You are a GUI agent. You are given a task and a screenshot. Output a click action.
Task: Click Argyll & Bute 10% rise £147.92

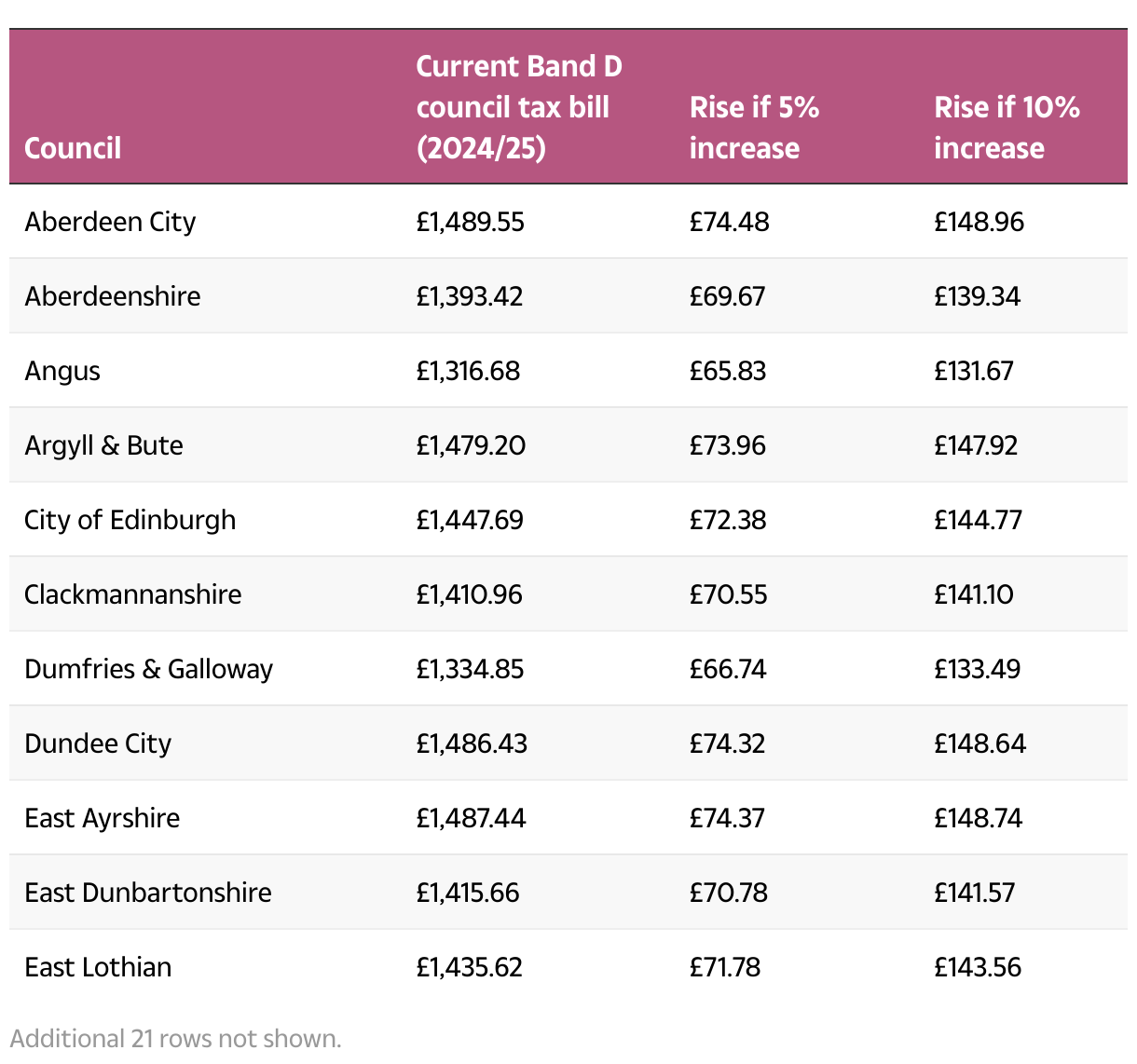[976, 445]
